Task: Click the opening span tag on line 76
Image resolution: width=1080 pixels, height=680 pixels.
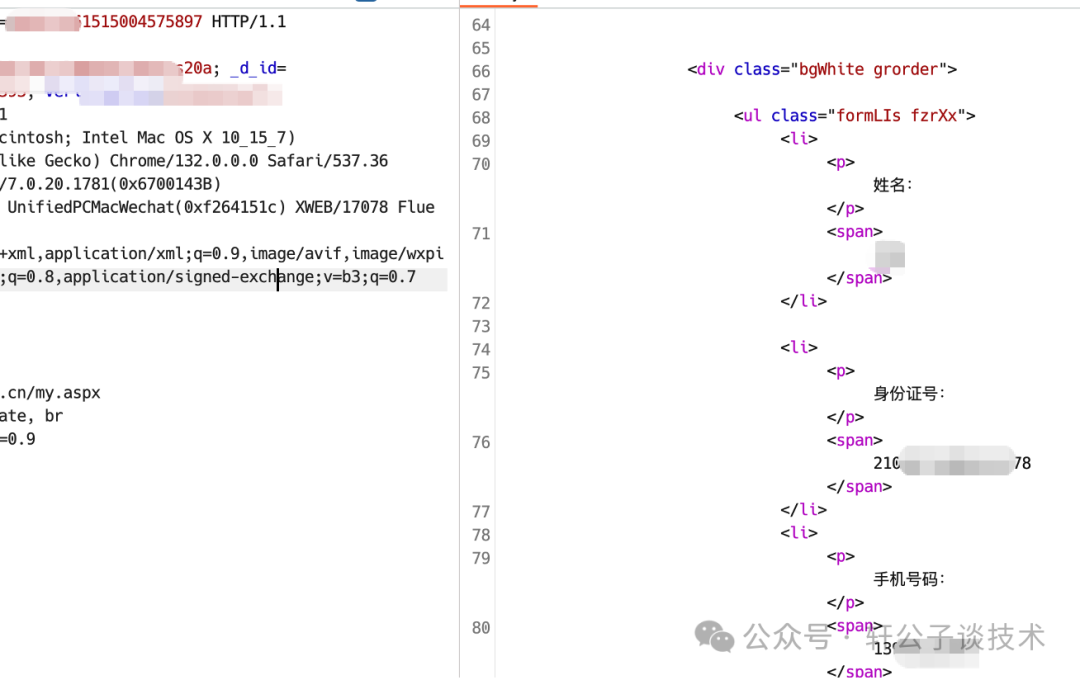Action: [x=854, y=440]
